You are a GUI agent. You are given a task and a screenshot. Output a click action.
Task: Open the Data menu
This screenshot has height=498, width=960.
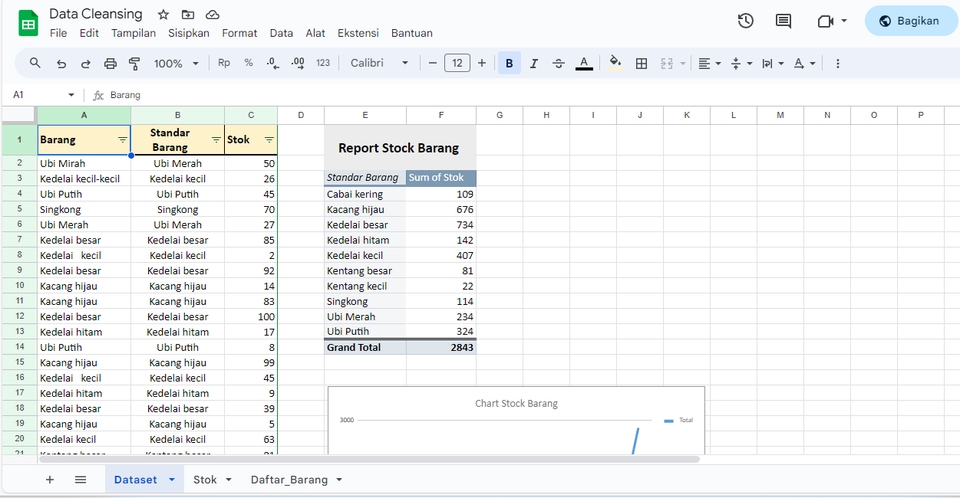281,33
